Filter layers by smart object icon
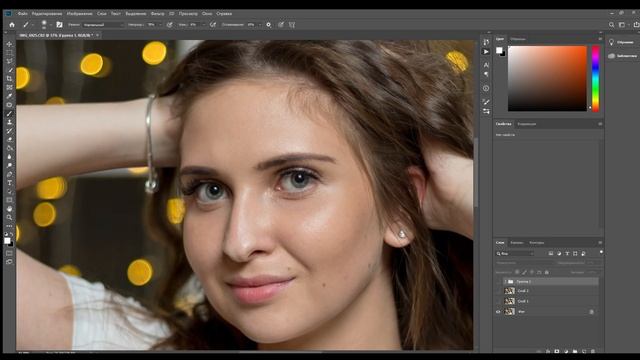Viewport: 640px width, 360px height. coord(583,253)
